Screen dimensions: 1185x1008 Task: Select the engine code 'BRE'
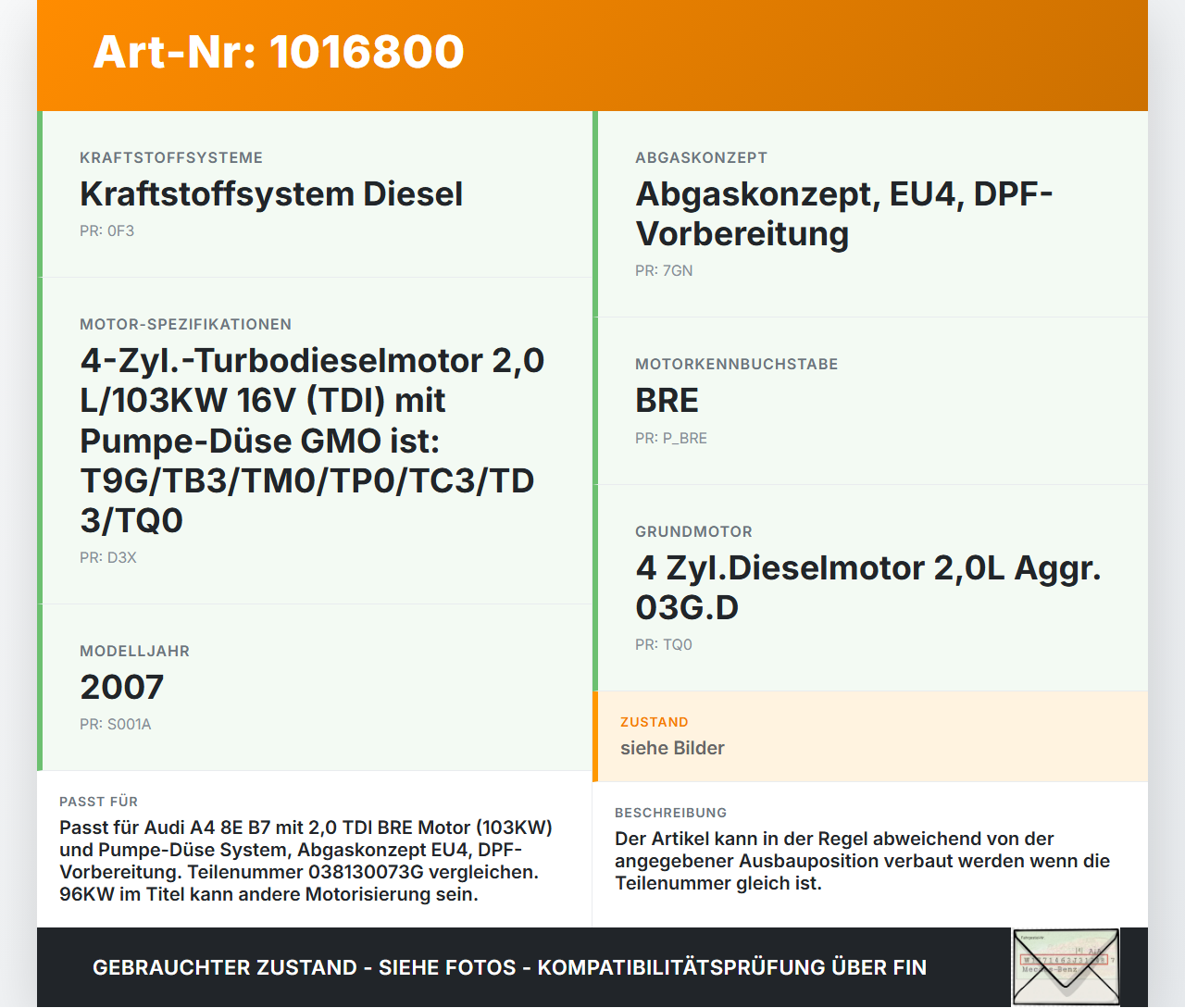pos(667,401)
